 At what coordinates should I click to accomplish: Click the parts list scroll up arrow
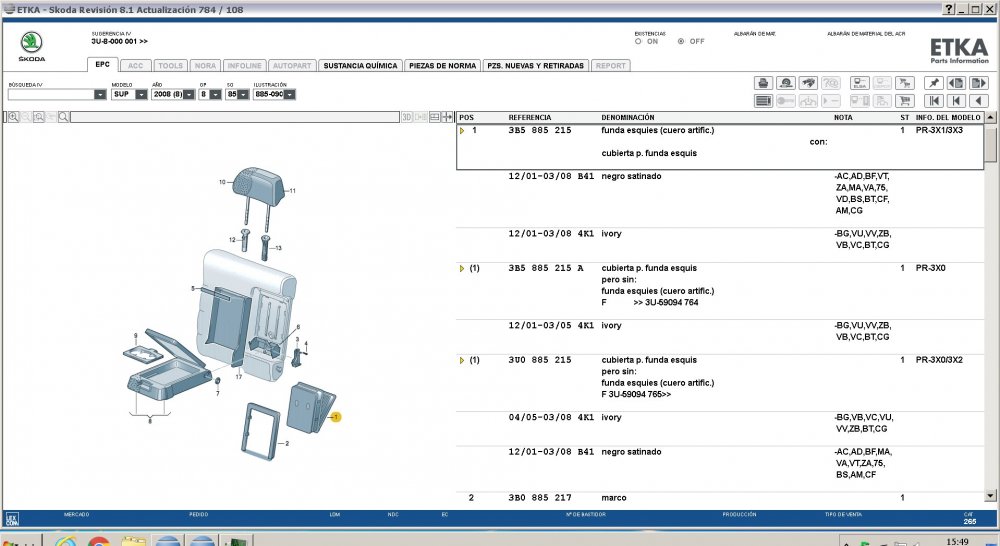coord(990,117)
